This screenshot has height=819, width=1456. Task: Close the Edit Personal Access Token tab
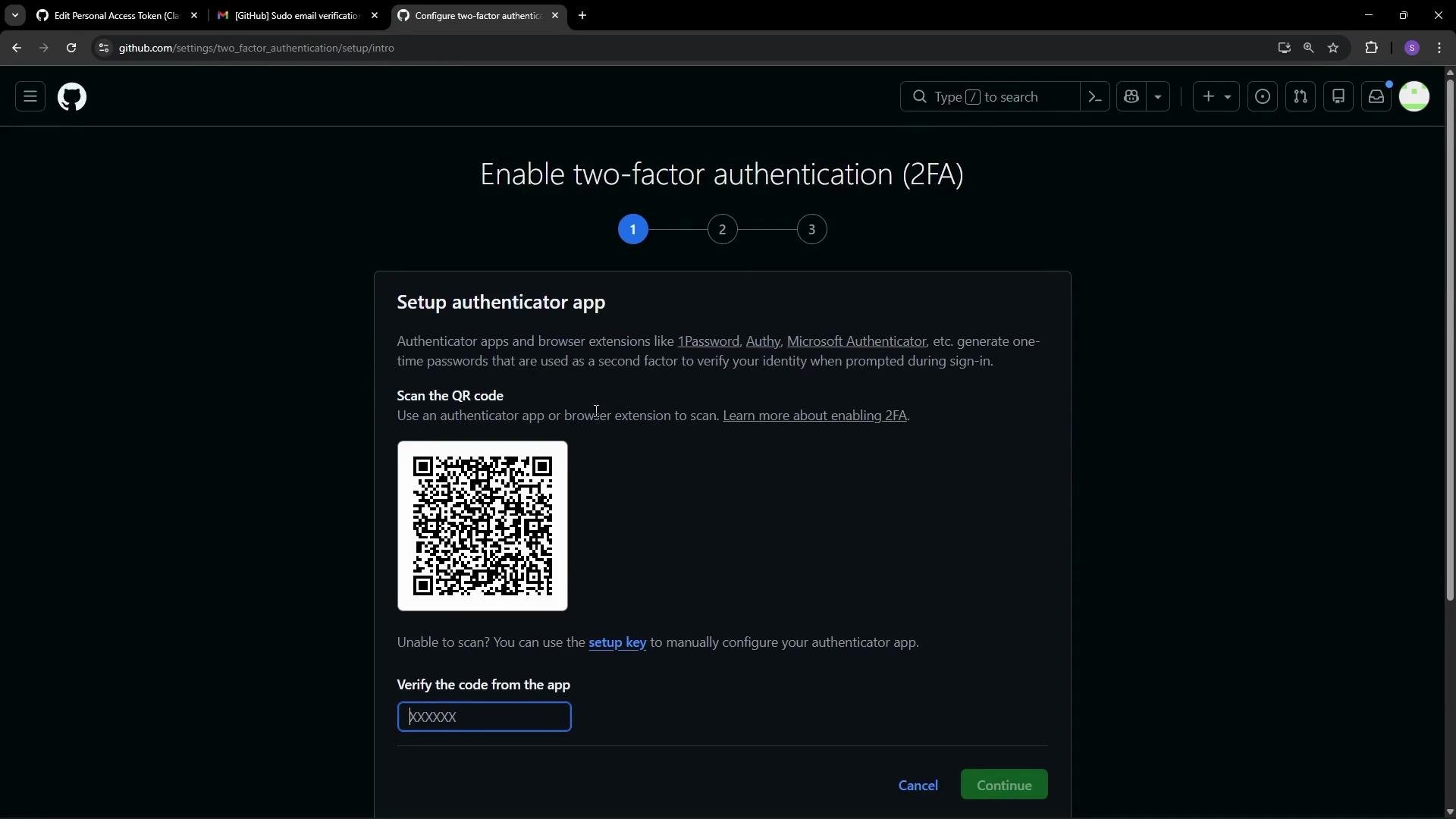pyautogui.click(x=194, y=15)
